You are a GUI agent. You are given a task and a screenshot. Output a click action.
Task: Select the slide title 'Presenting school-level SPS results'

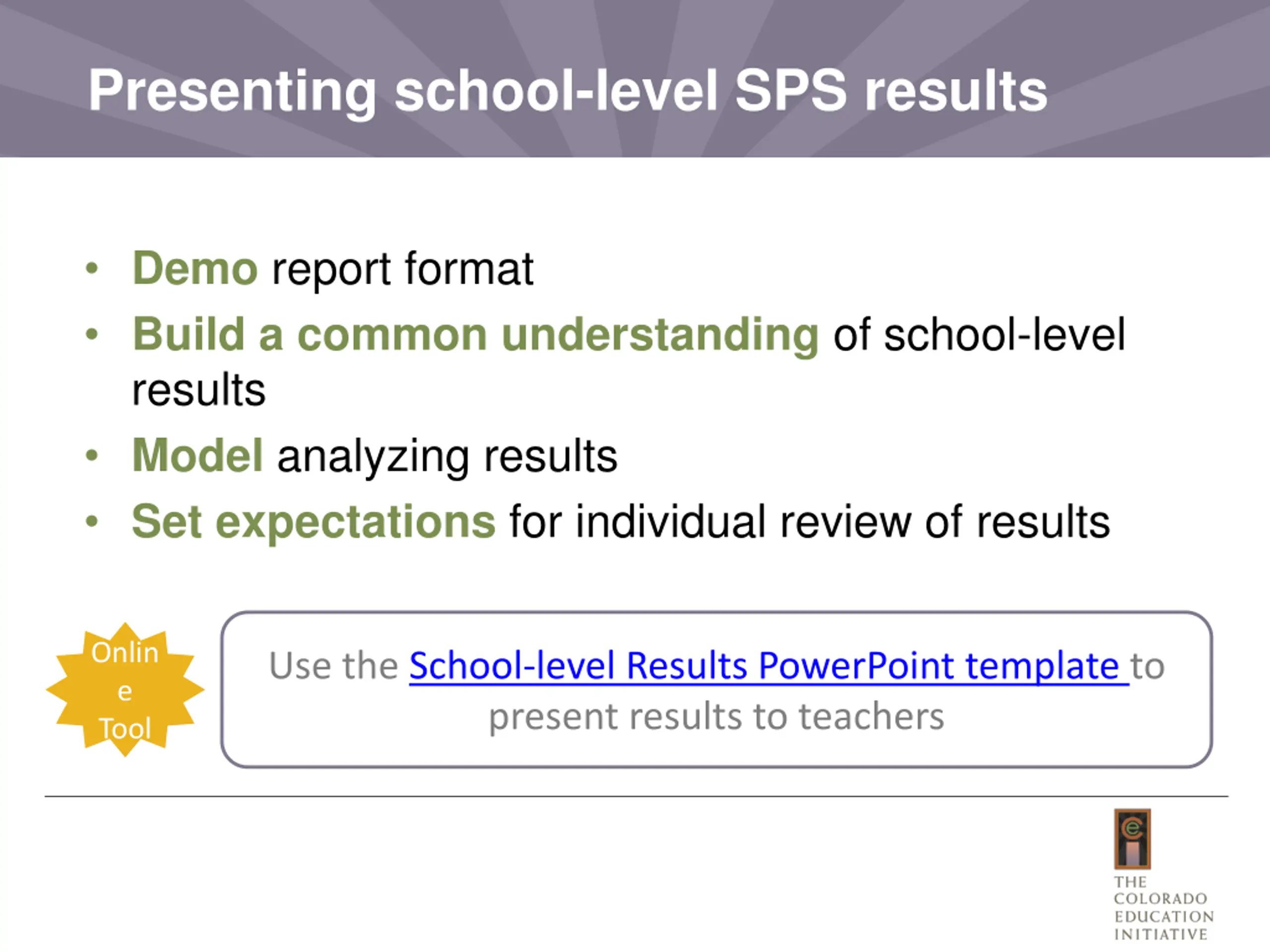567,92
